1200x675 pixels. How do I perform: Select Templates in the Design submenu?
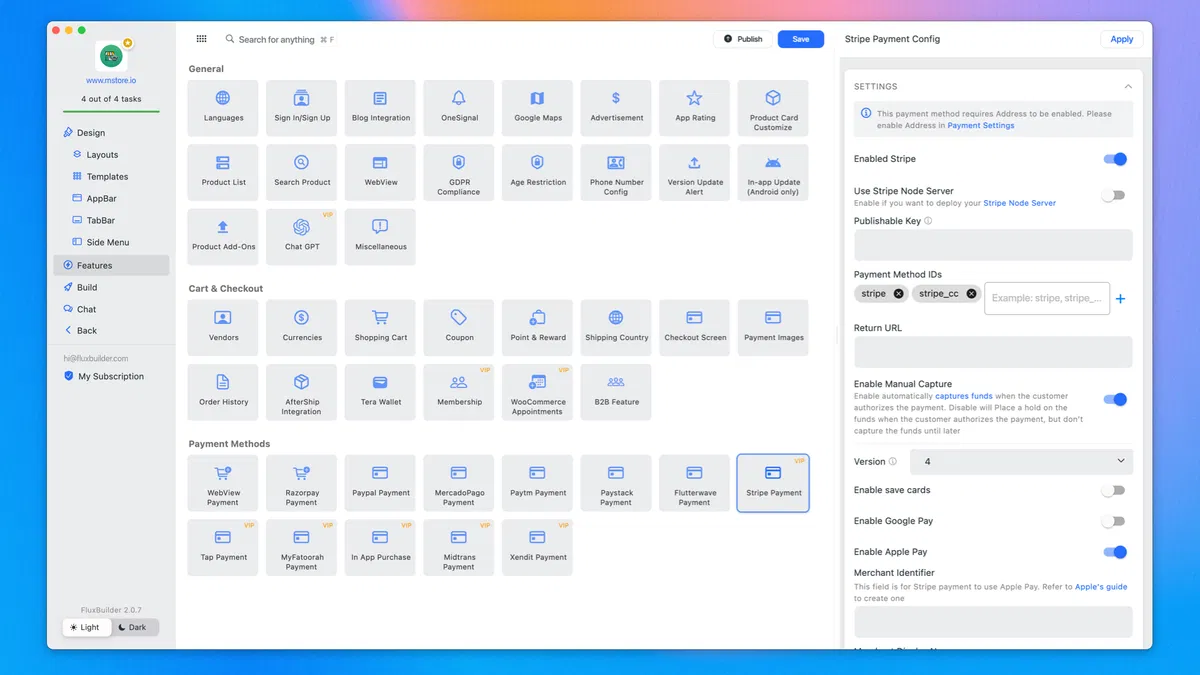point(107,177)
